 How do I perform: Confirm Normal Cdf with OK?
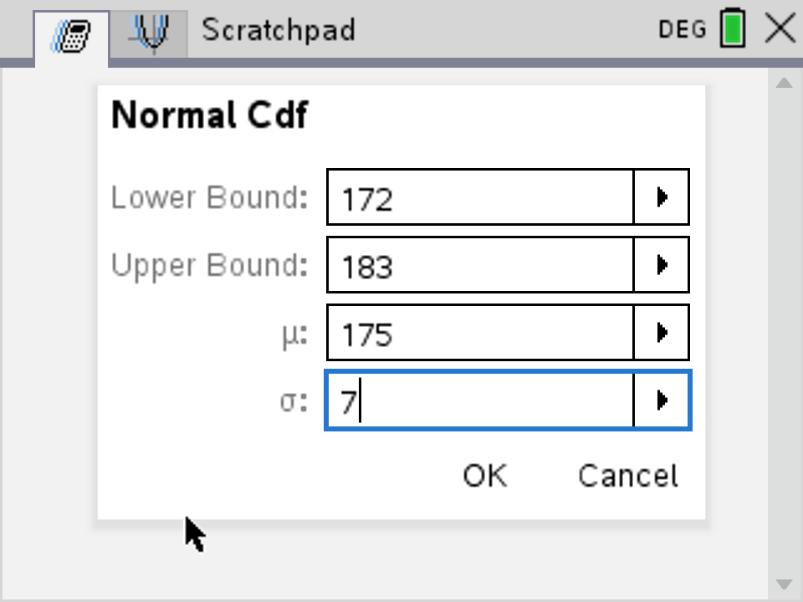[485, 476]
